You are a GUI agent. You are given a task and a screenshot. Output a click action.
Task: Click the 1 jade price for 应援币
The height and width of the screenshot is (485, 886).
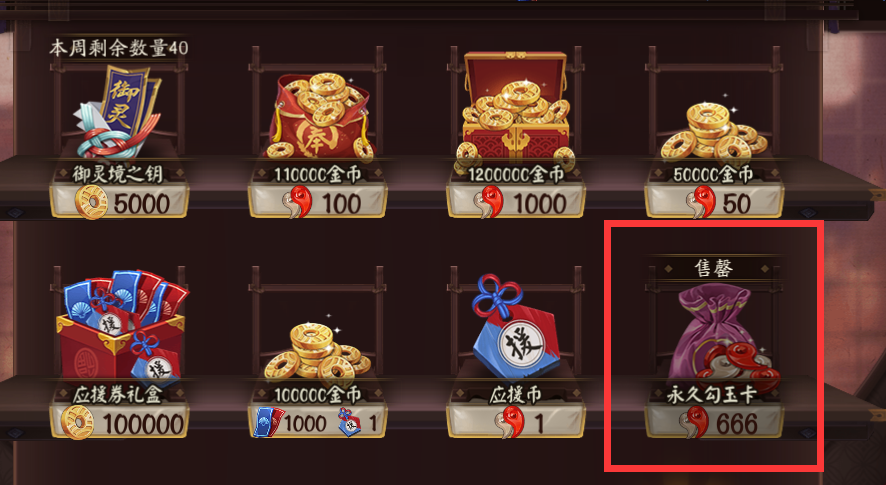(516, 422)
